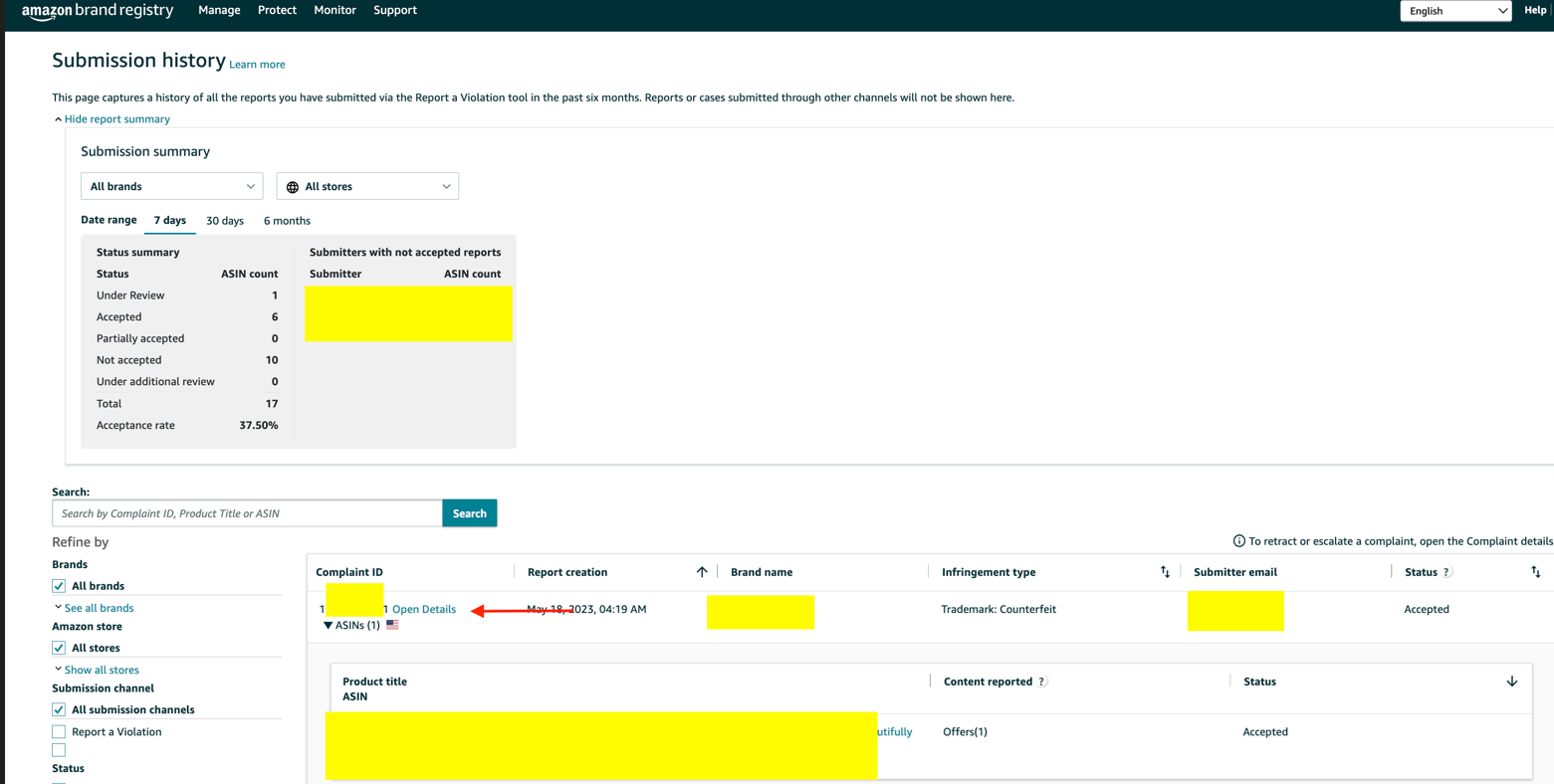1554x784 pixels.
Task: Click the Not accepted row in Status summary
Action: (187, 360)
